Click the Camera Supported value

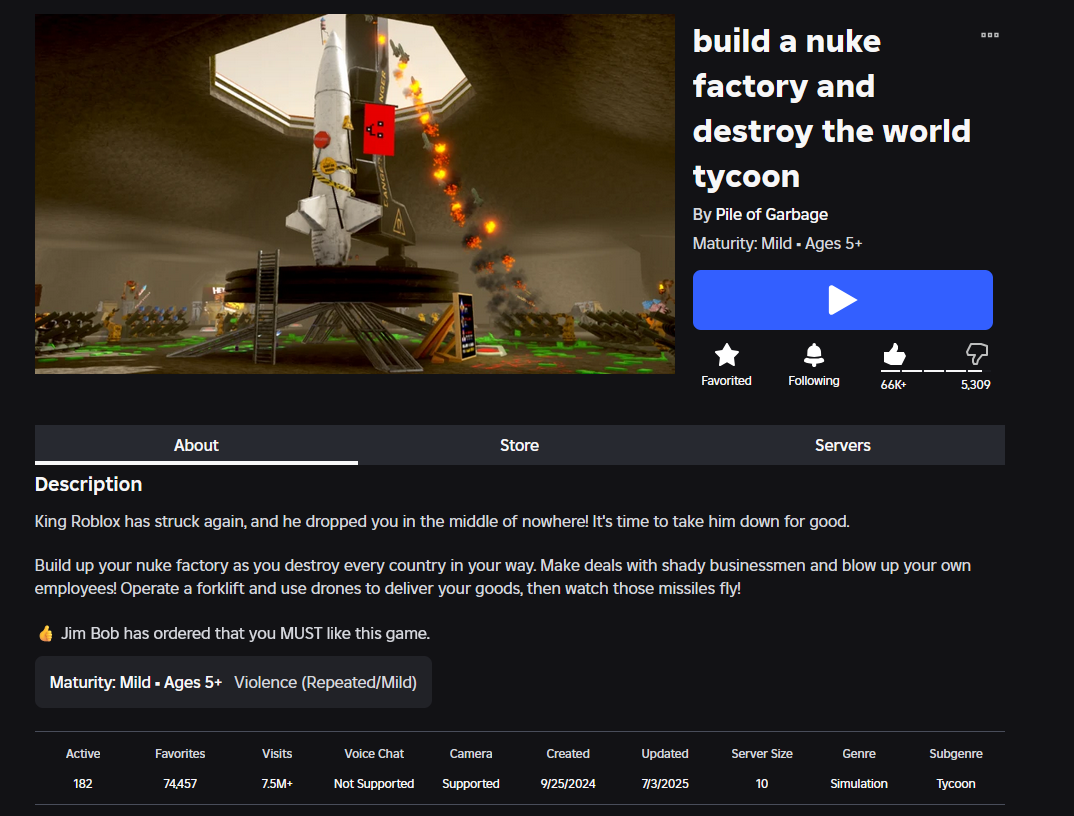(471, 784)
